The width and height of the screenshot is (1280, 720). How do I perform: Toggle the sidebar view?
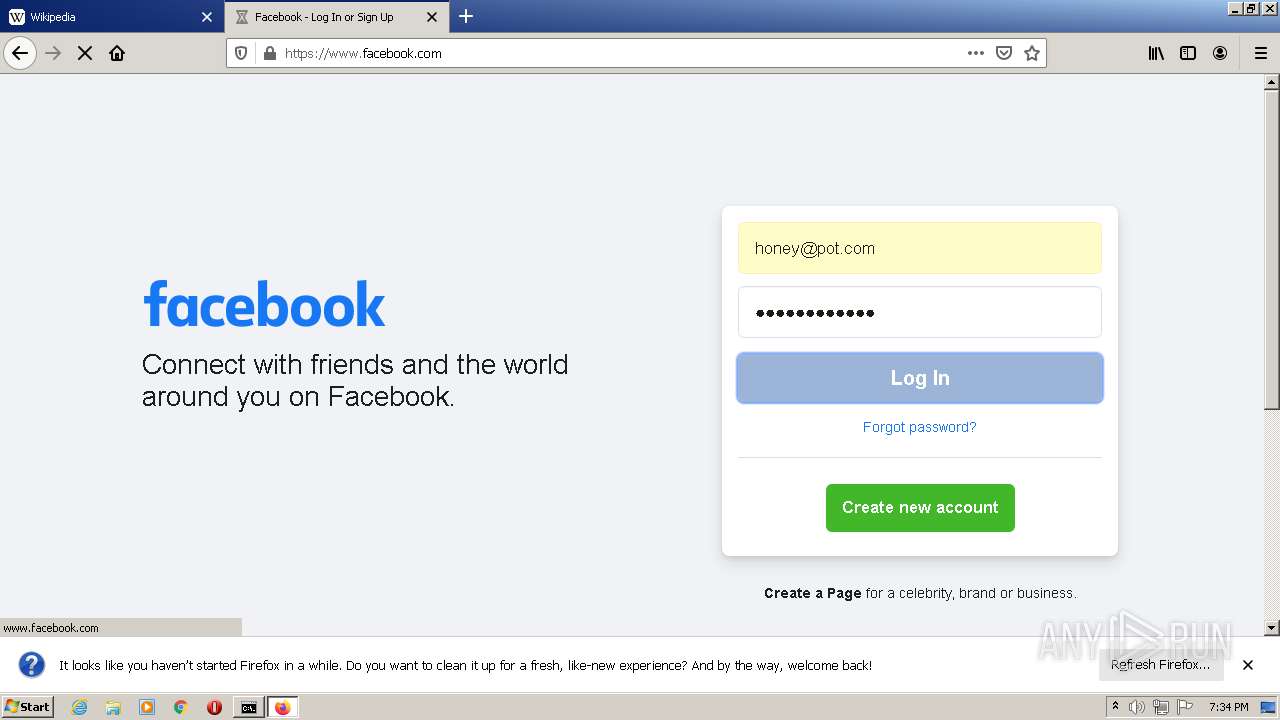point(1188,53)
